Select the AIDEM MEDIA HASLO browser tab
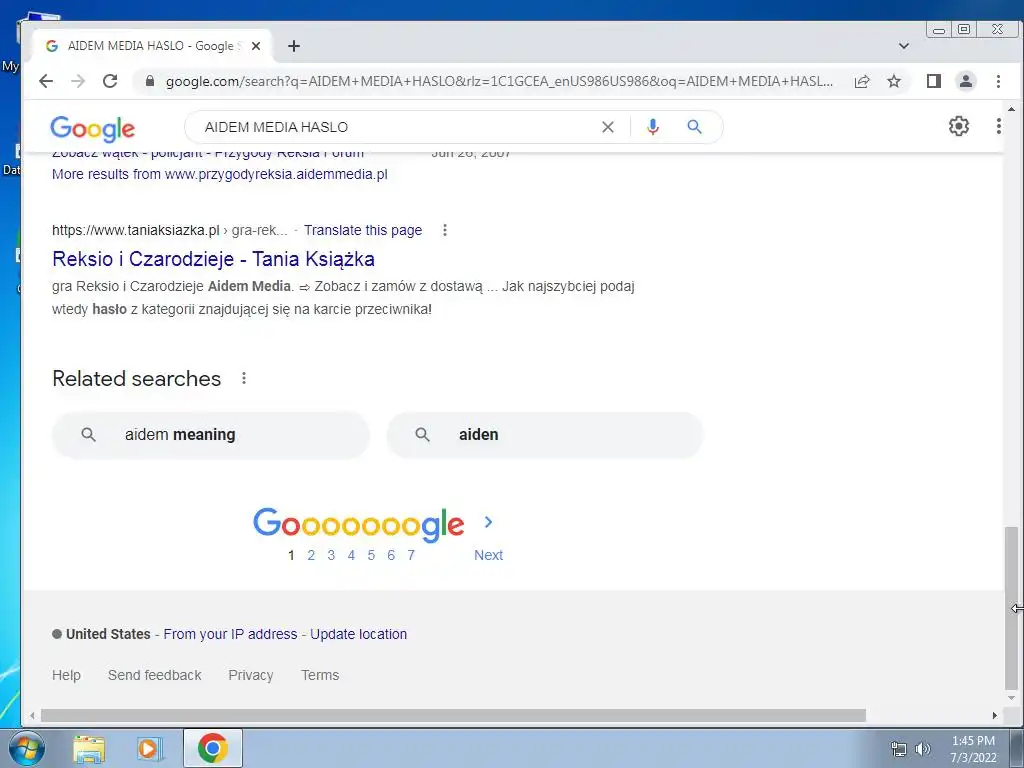Viewport: 1024px width, 768px height. pyautogui.click(x=152, y=46)
